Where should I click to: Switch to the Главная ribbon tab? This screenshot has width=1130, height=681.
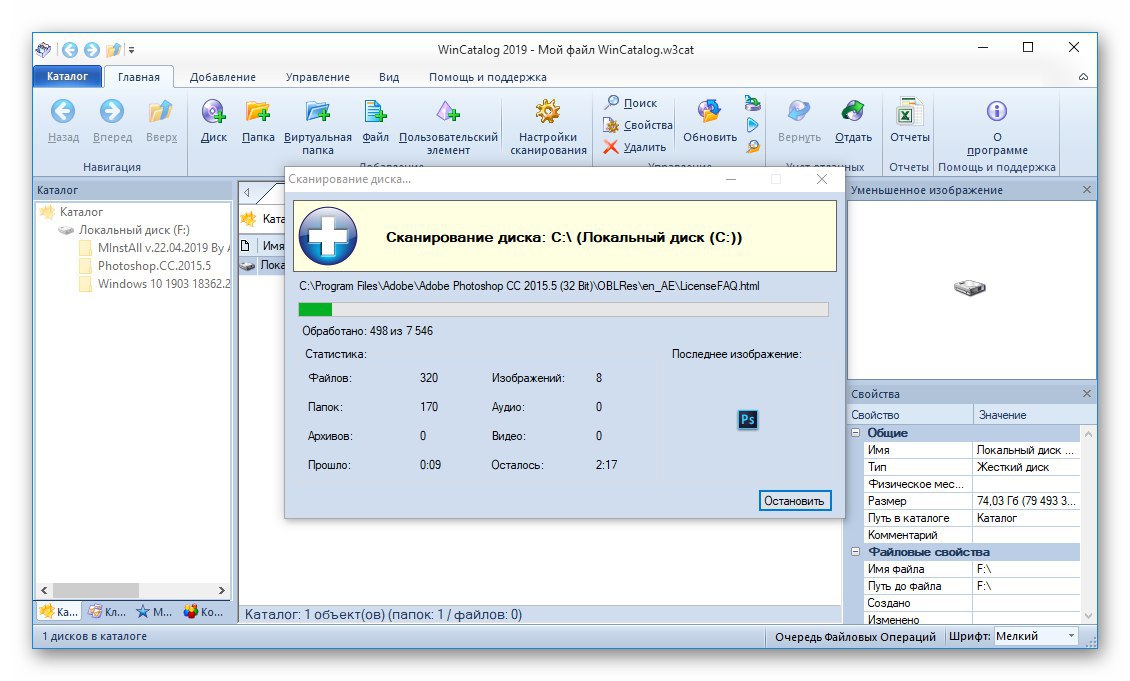(x=138, y=77)
